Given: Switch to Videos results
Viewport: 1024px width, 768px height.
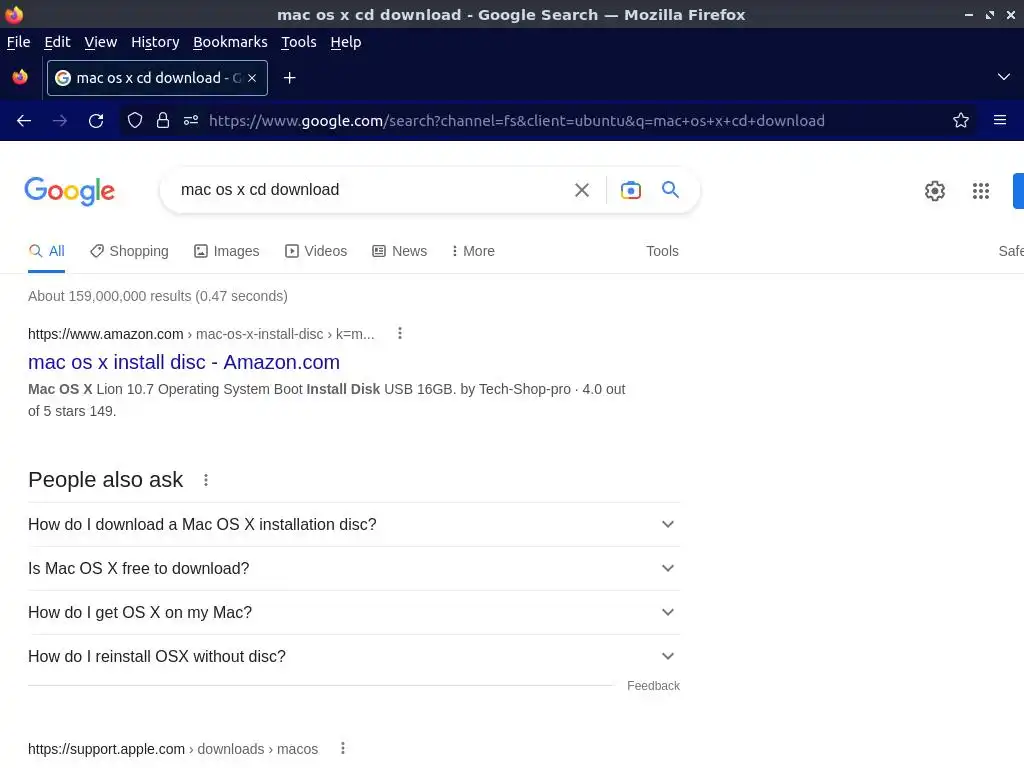Looking at the screenshot, I should pyautogui.click(x=316, y=251).
